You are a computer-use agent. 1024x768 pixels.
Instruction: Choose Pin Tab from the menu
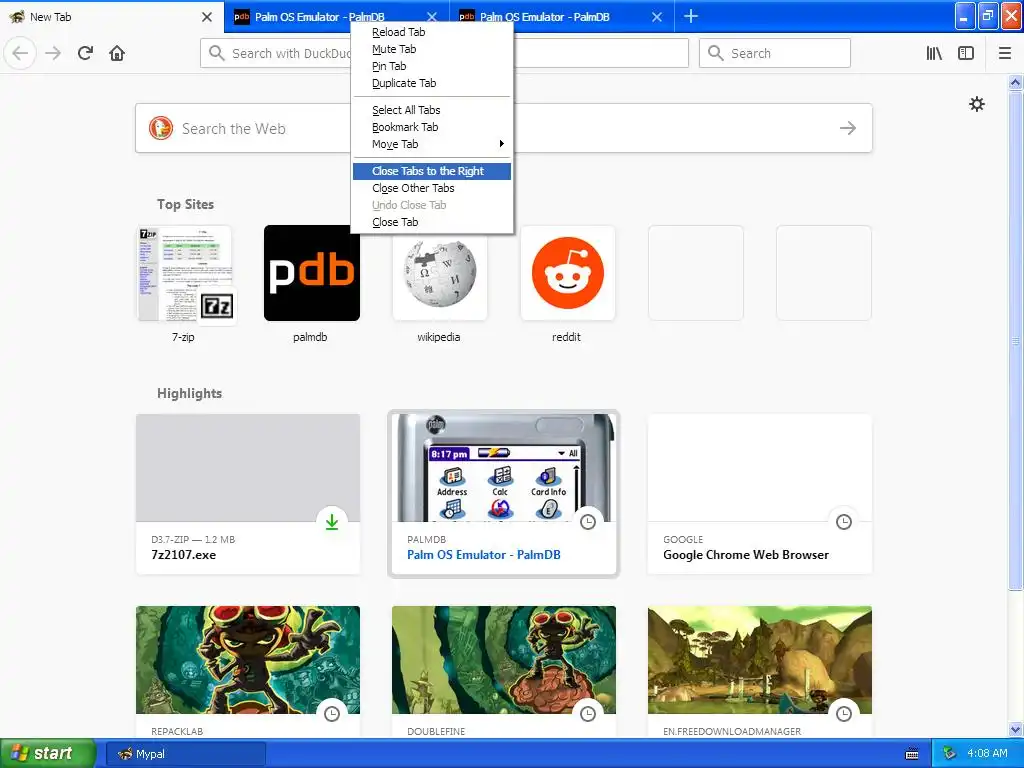(x=432, y=66)
